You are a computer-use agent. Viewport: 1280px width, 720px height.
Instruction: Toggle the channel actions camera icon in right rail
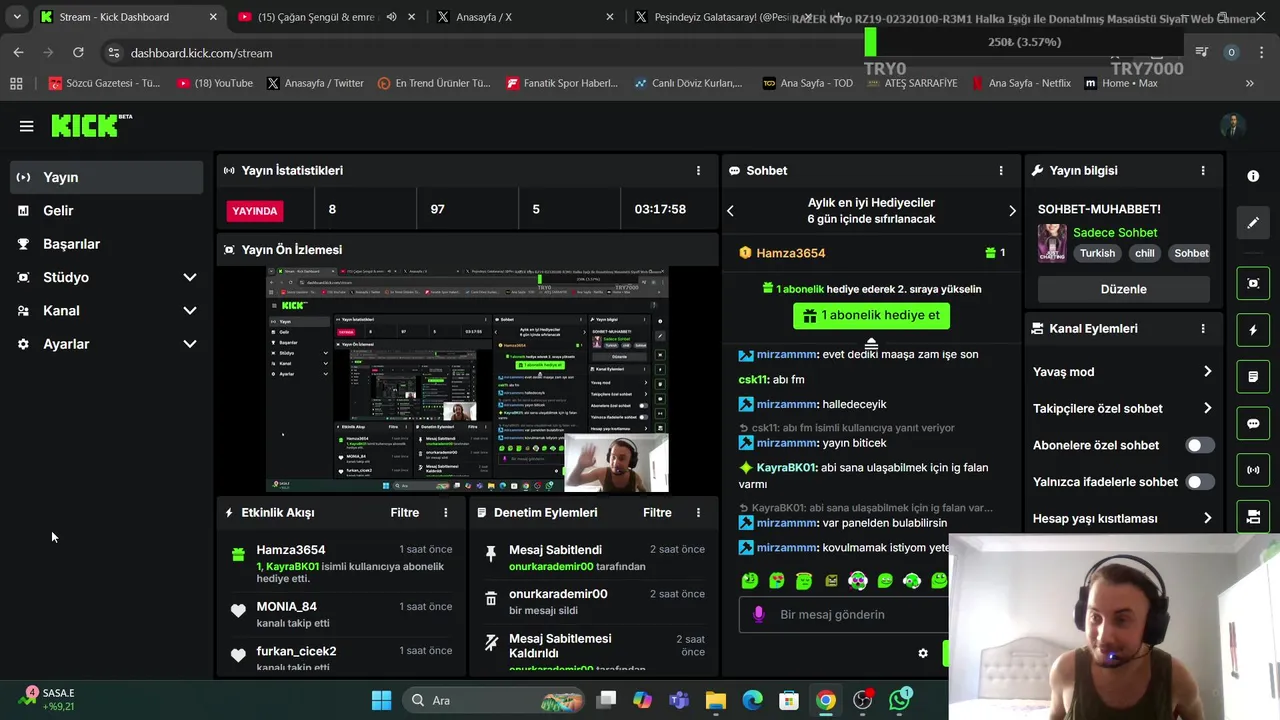(1253, 517)
